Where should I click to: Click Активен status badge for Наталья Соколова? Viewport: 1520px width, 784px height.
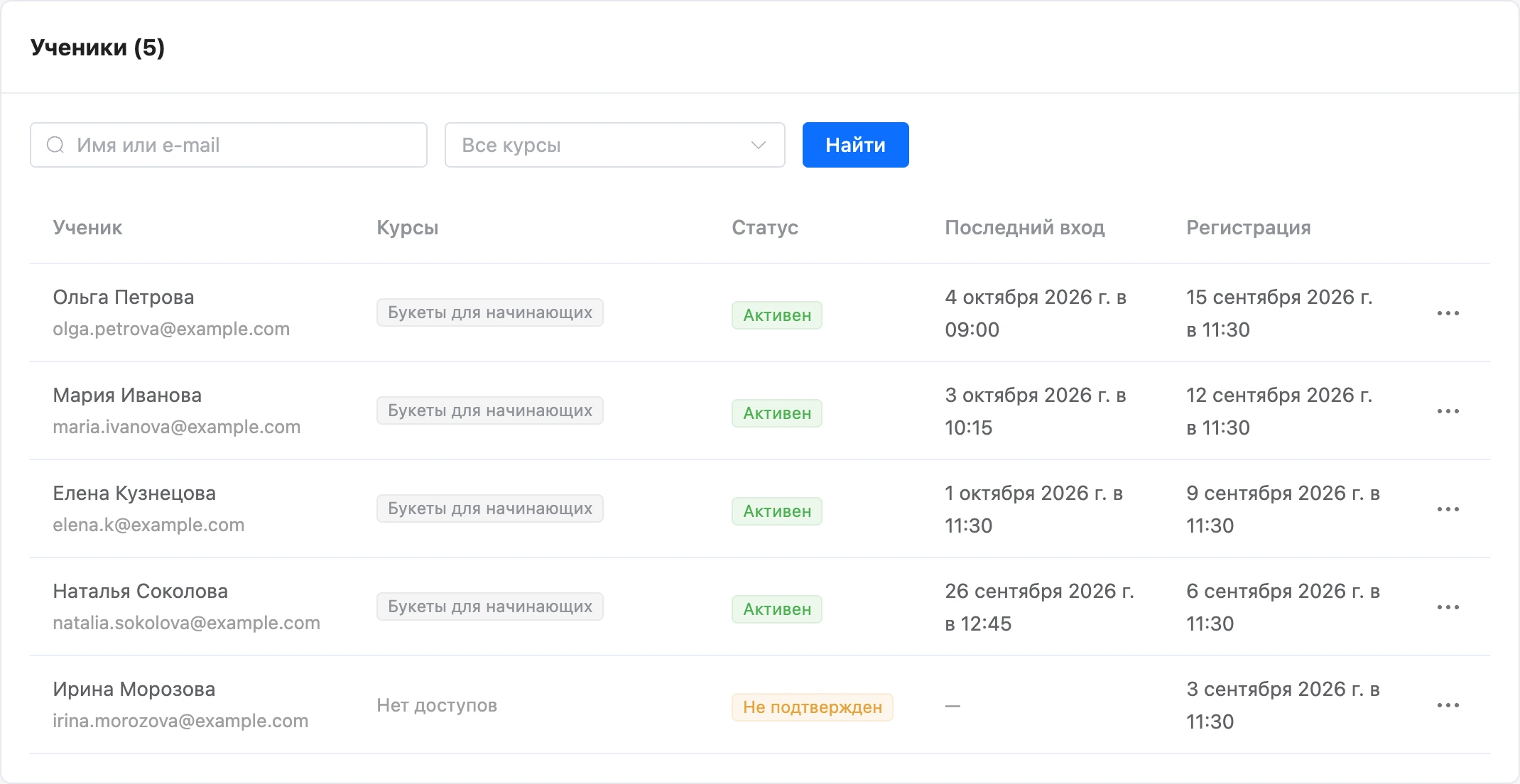[x=777, y=609]
